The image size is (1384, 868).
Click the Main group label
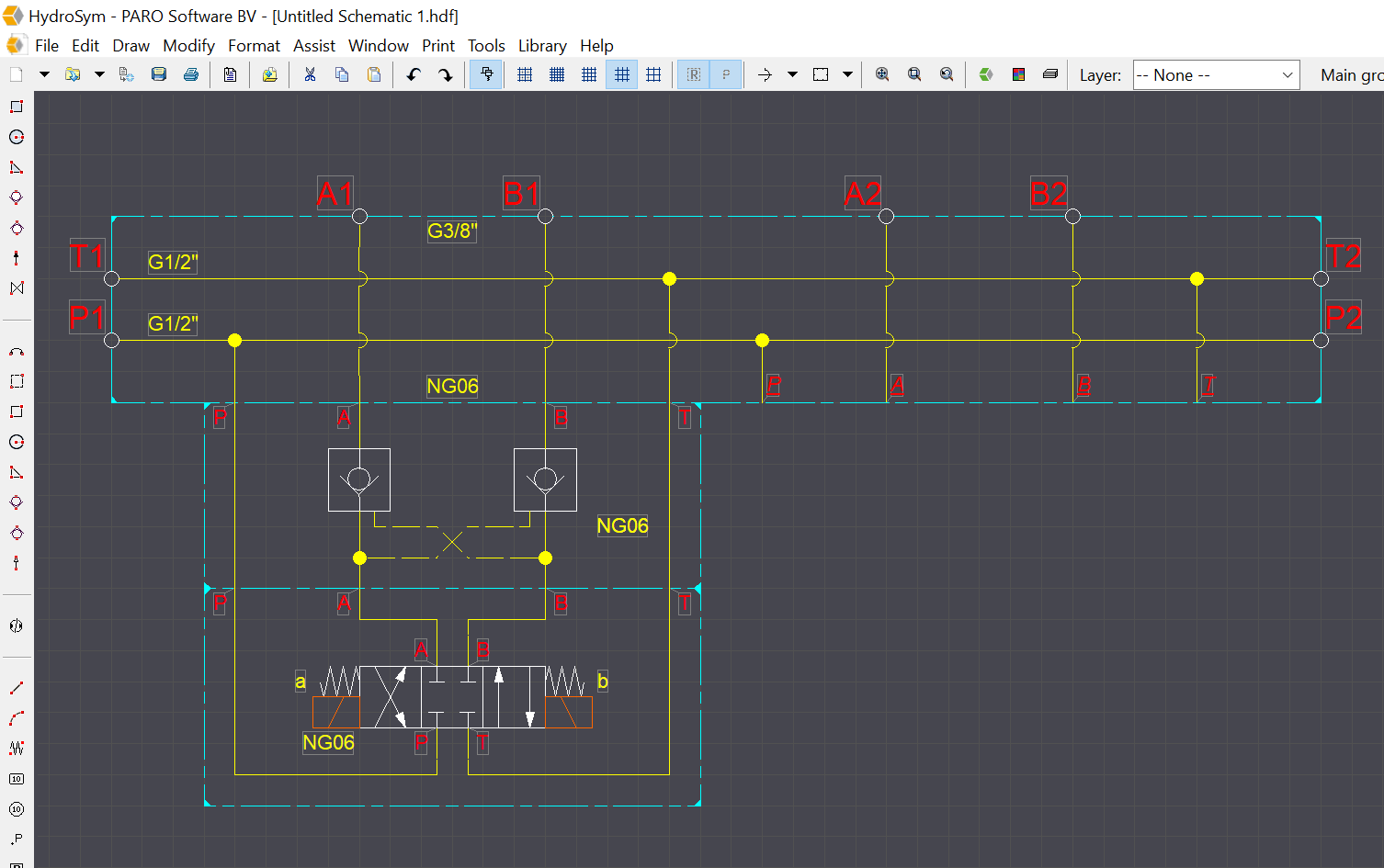tap(1351, 75)
